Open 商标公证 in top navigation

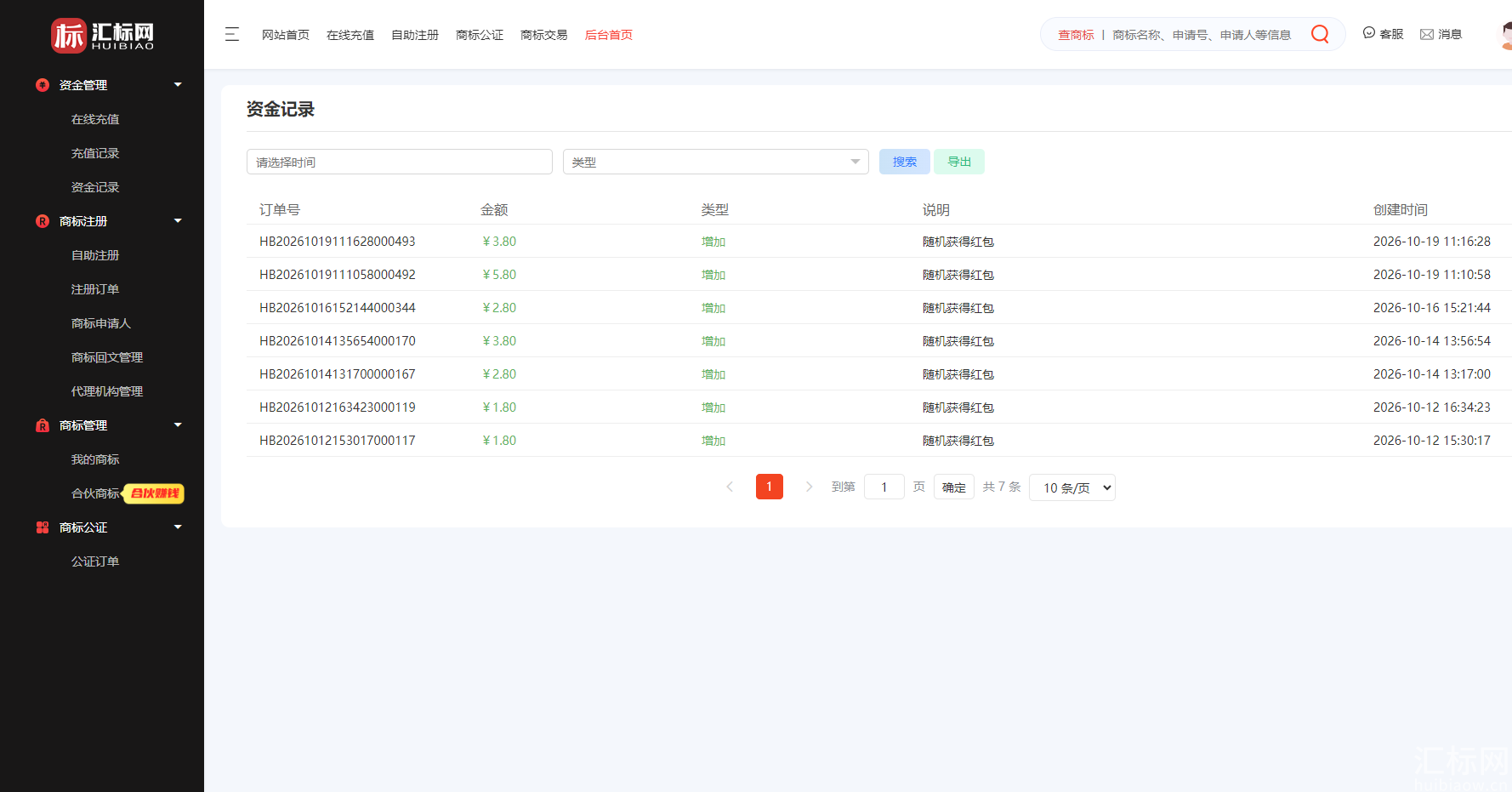(480, 35)
